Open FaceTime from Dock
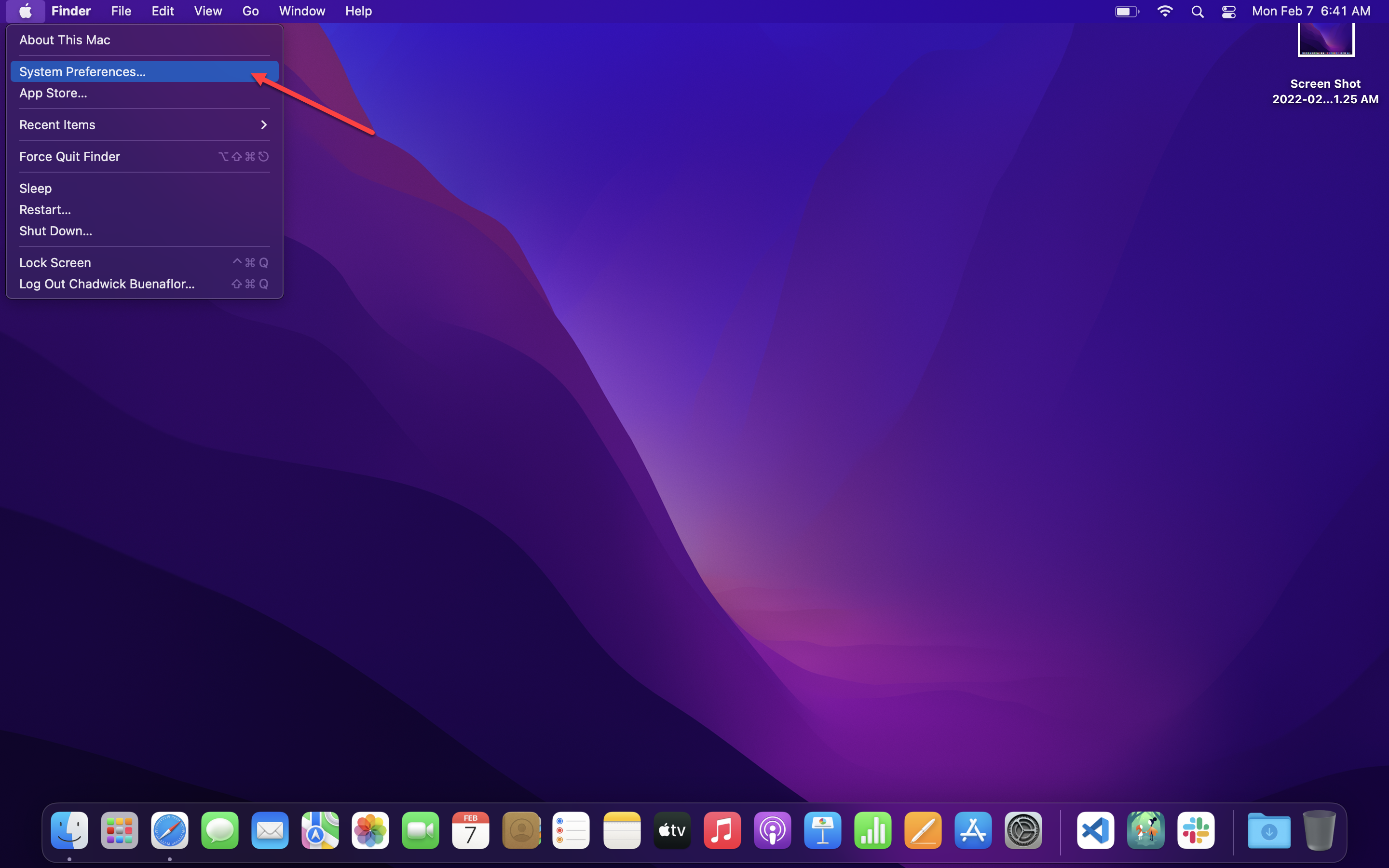1389x868 pixels. point(420,830)
